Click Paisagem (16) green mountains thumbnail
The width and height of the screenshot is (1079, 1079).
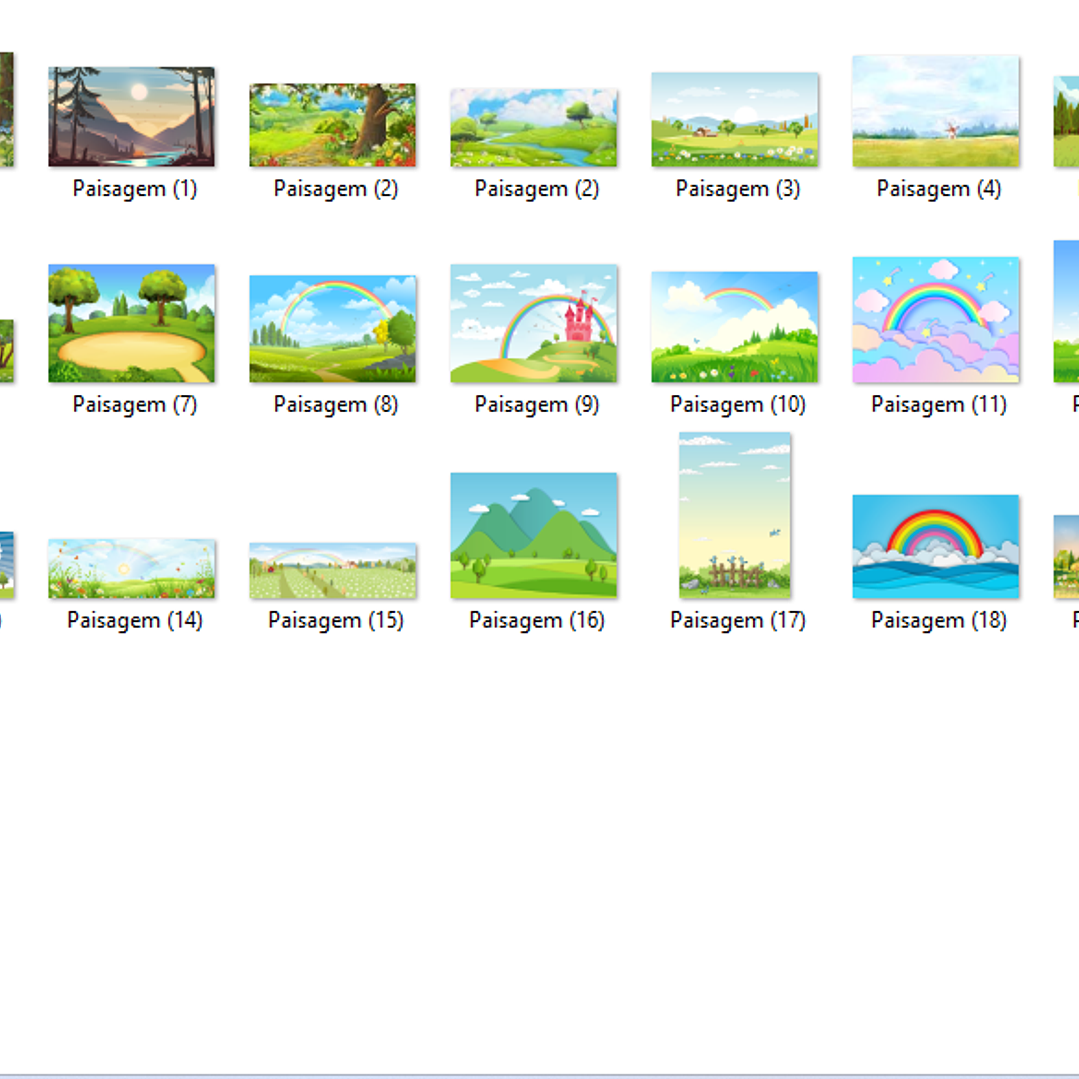pos(533,535)
